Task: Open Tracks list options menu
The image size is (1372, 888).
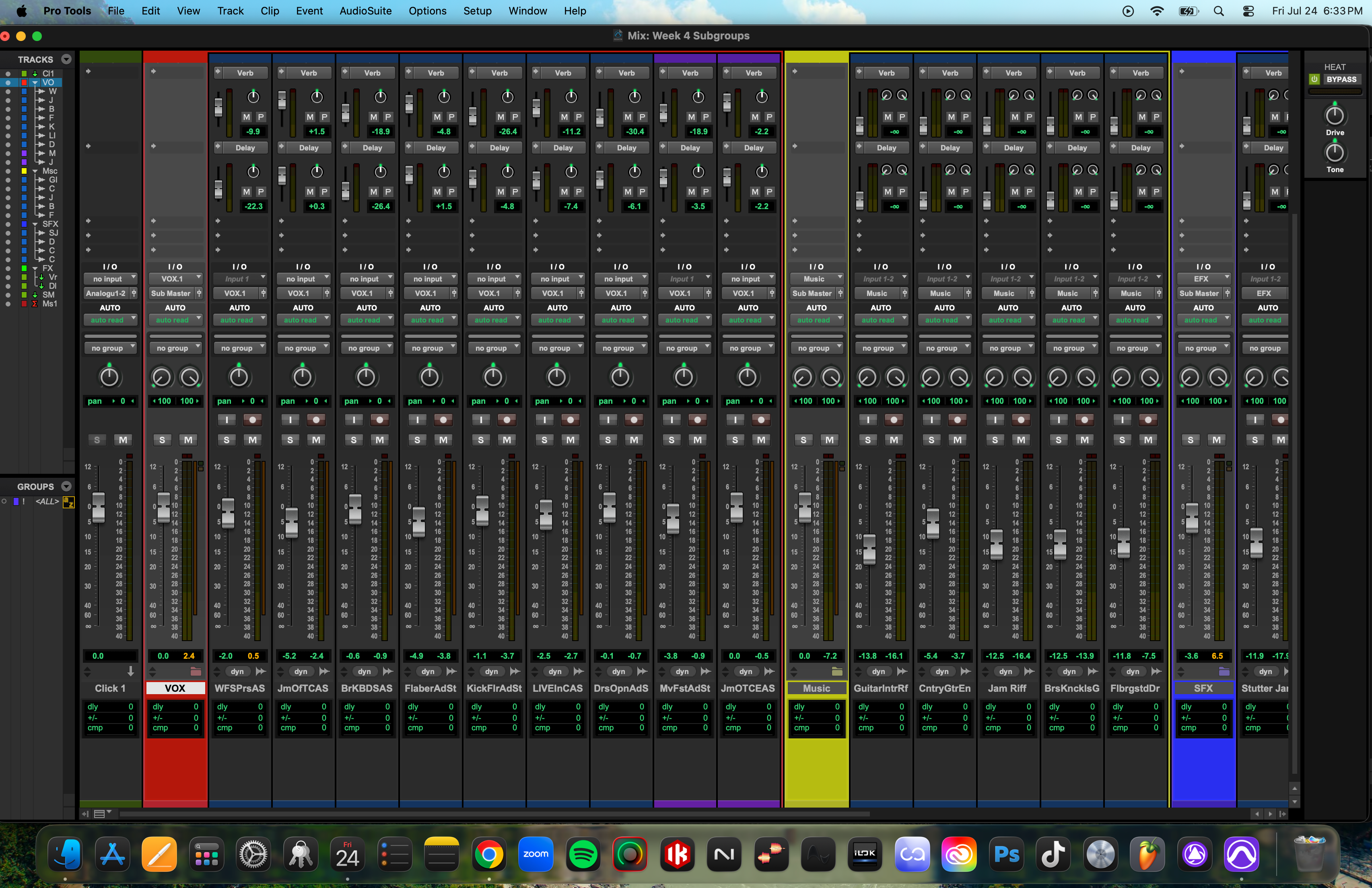Action: tap(66, 60)
